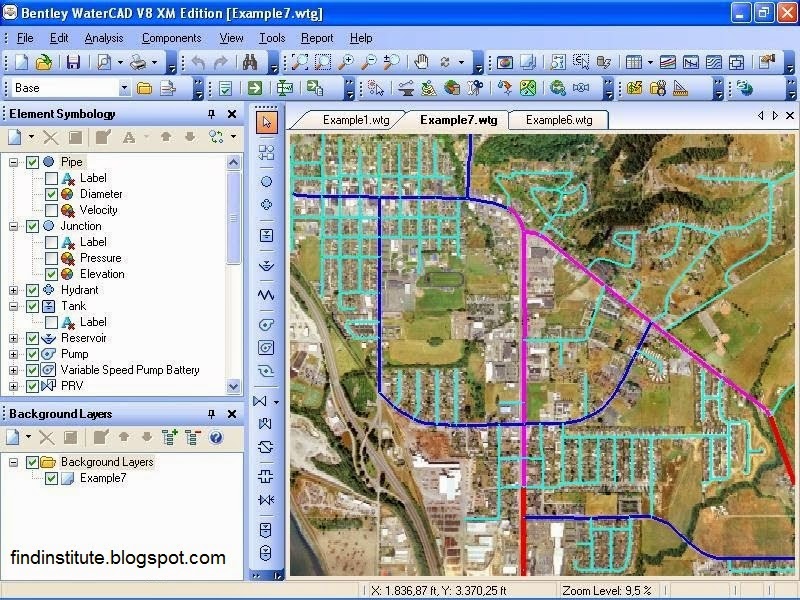Select the Pan tool in the toolbar
Viewport: 800px width, 600px height.
click(x=421, y=63)
